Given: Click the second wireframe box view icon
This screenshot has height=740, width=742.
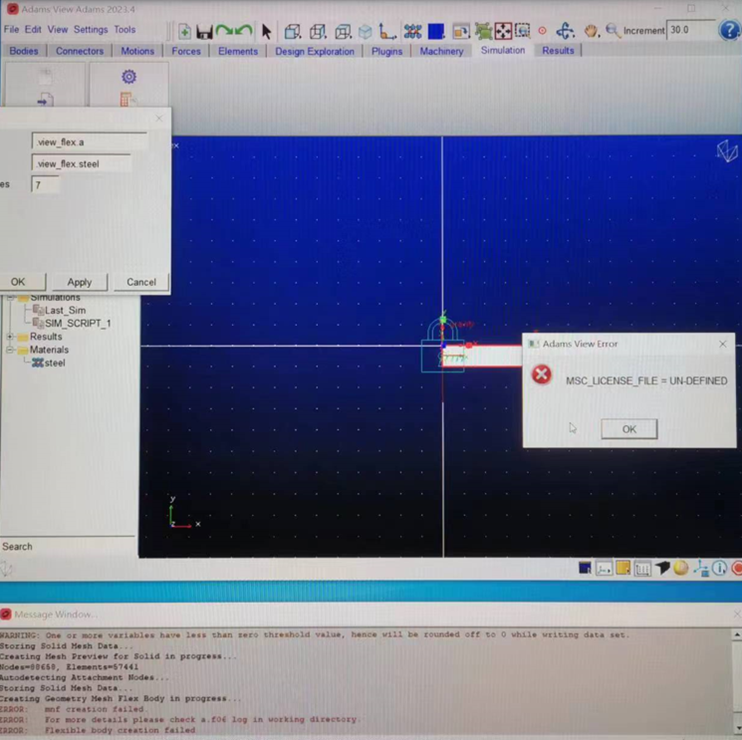Looking at the screenshot, I should pos(318,32).
